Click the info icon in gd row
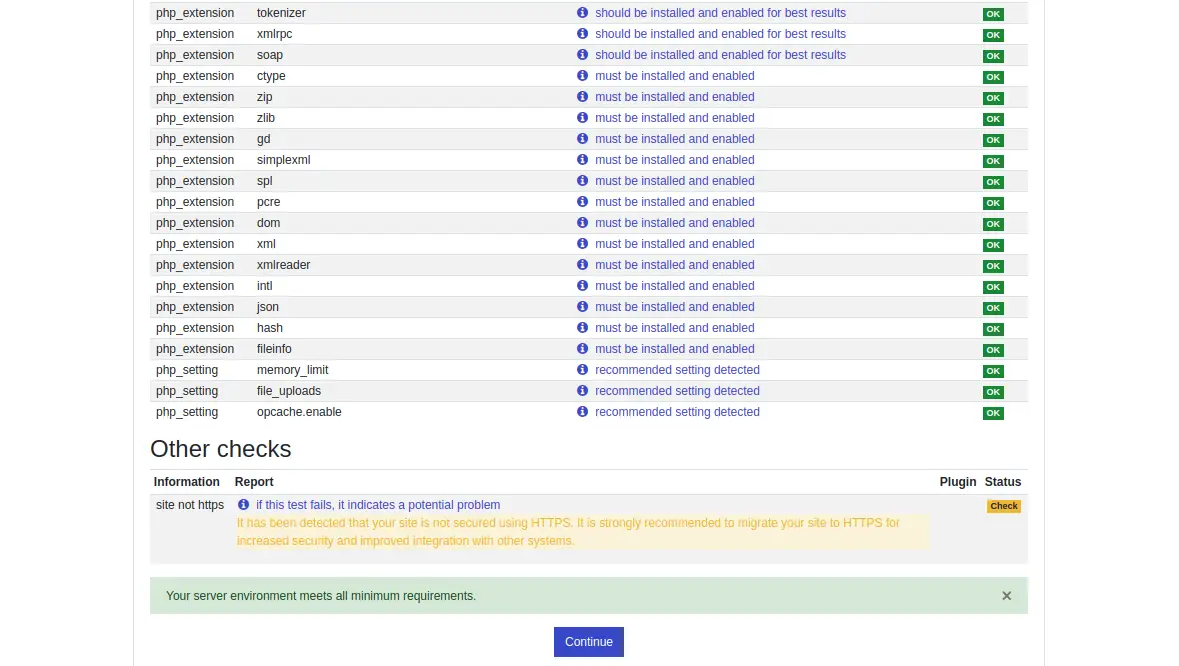Viewport: 1179px width, 666px height. 582,139
